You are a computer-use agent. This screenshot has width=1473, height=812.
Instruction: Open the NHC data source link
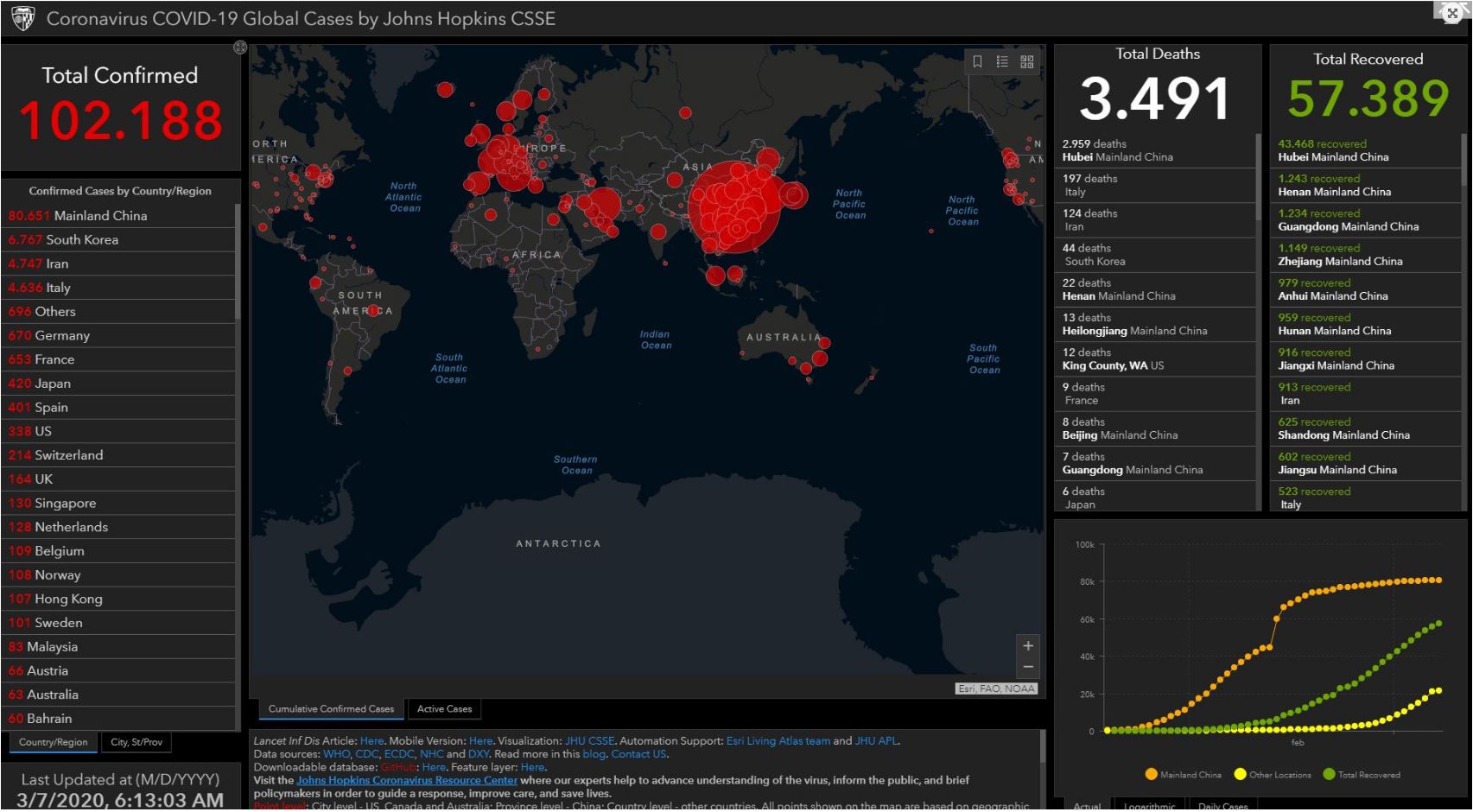(x=431, y=754)
